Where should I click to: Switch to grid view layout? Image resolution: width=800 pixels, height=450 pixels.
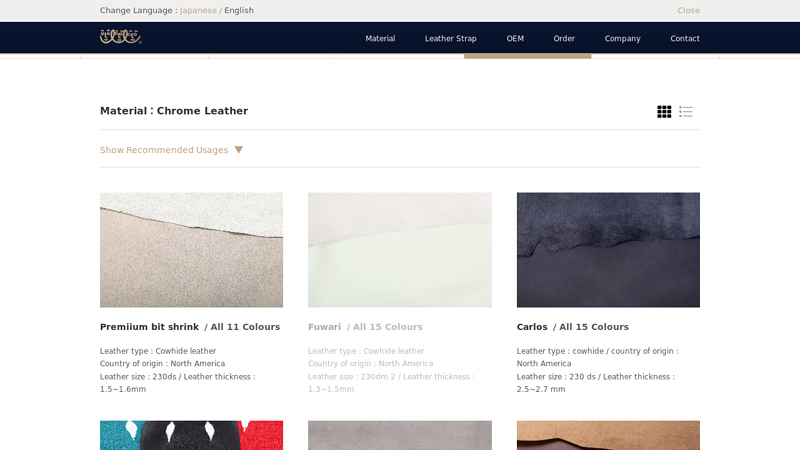click(x=664, y=112)
